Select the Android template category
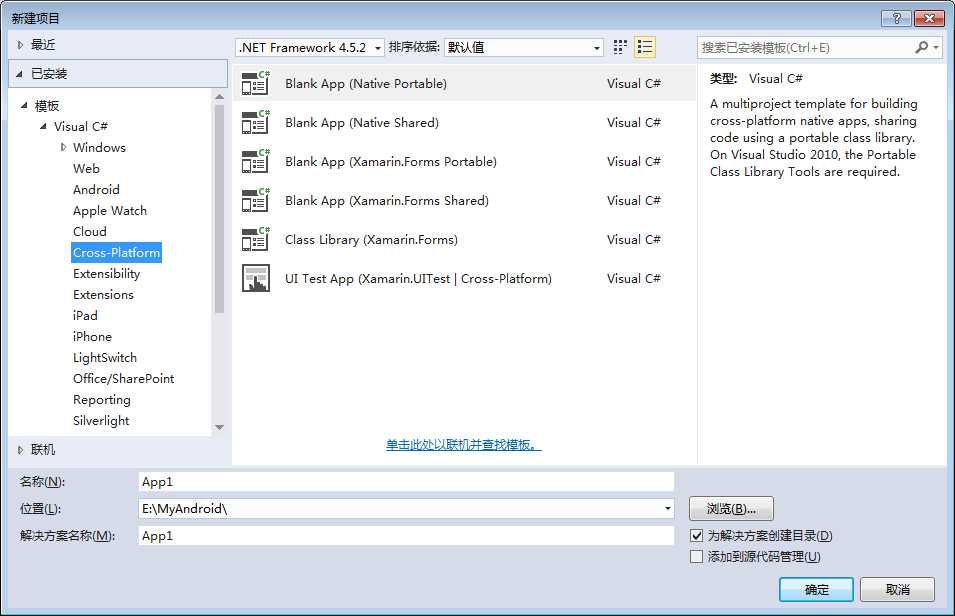 click(x=96, y=189)
